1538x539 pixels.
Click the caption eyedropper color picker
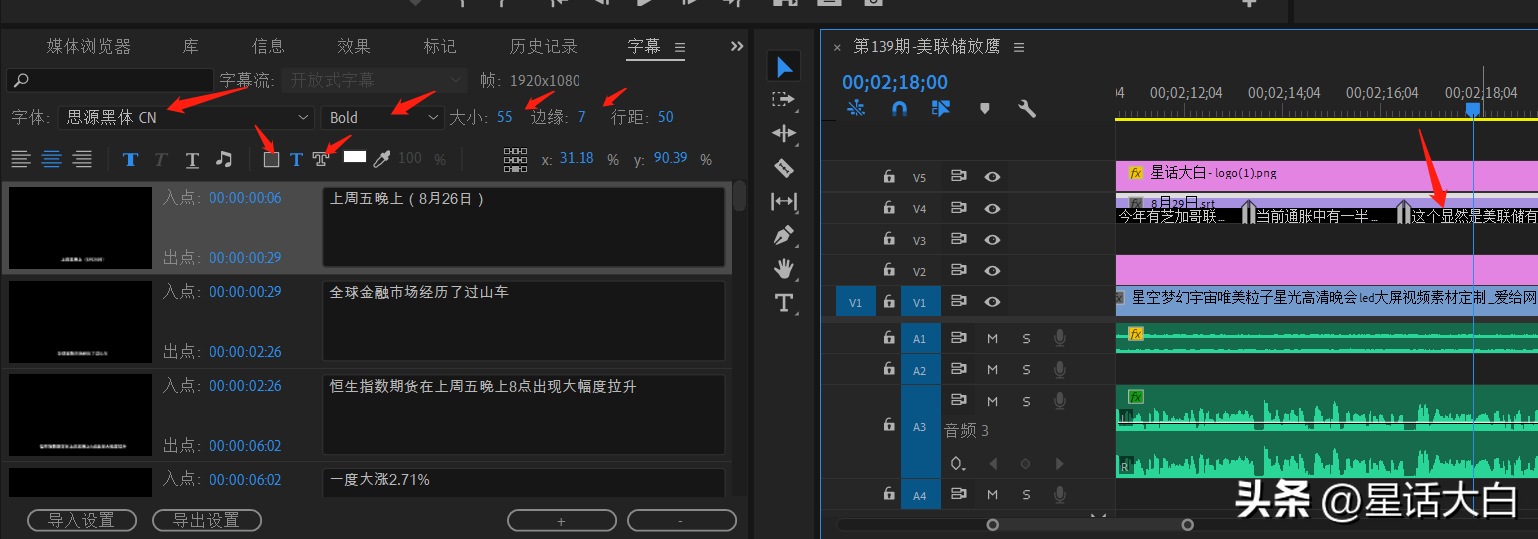[381, 158]
